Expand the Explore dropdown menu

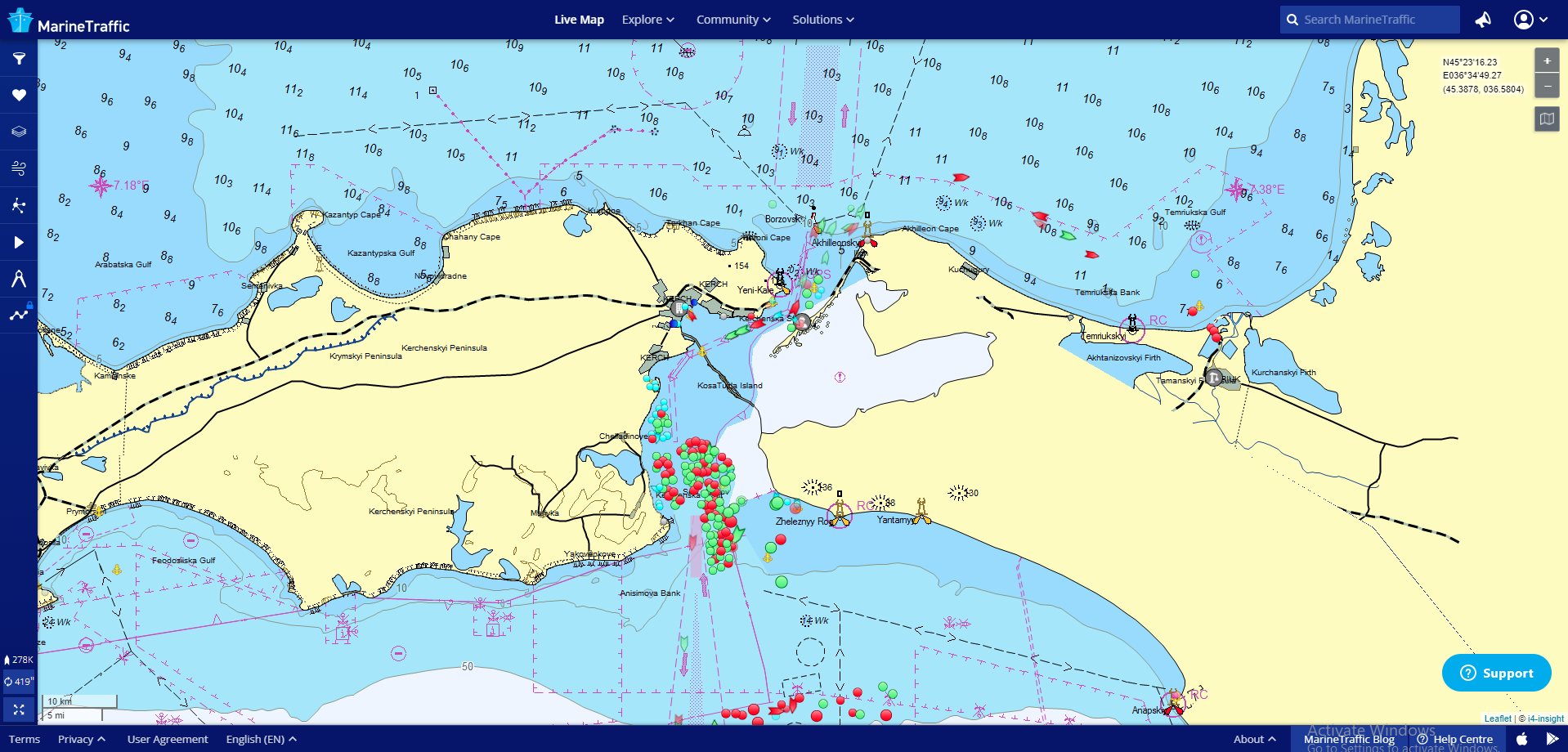pyautogui.click(x=647, y=20)
